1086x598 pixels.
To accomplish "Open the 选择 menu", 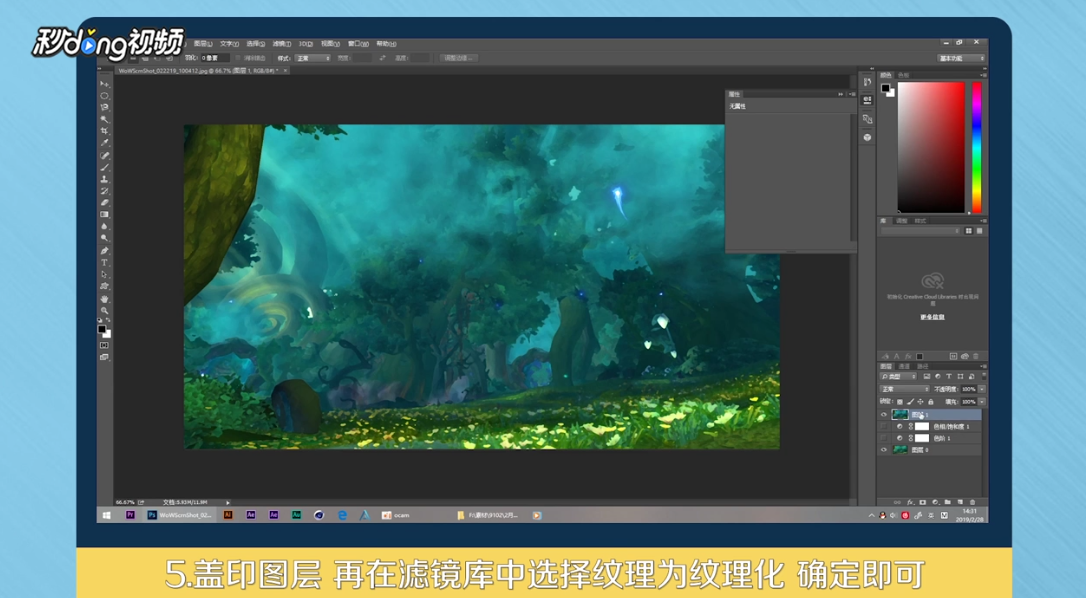I will pos(256,44).
